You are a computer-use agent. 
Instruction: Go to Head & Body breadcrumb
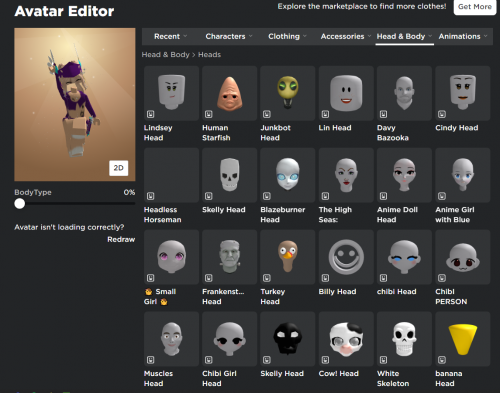(x=165, y=55)
